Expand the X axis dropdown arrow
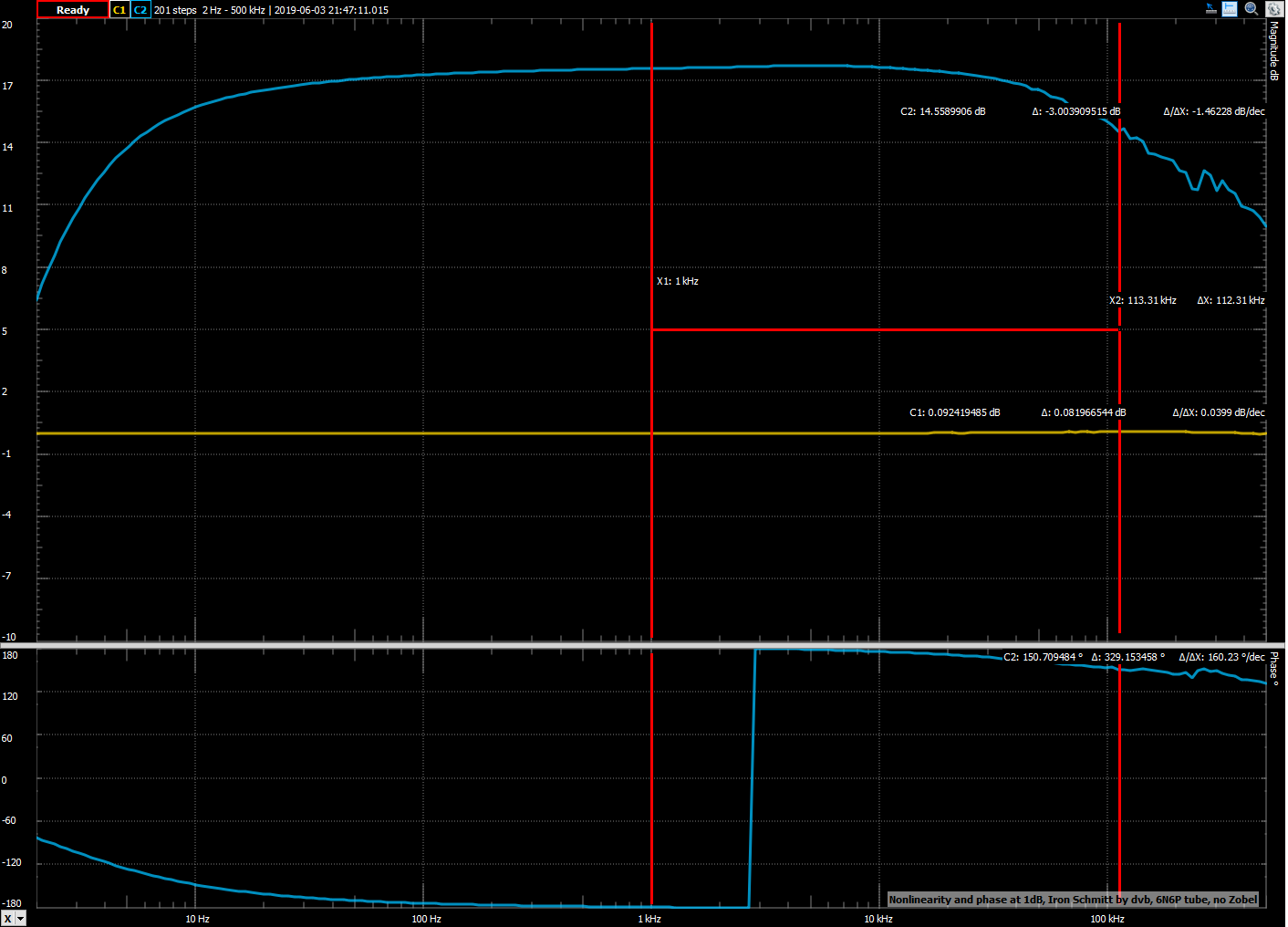Screen dimensions: 1288x927 tap(21, 919)
